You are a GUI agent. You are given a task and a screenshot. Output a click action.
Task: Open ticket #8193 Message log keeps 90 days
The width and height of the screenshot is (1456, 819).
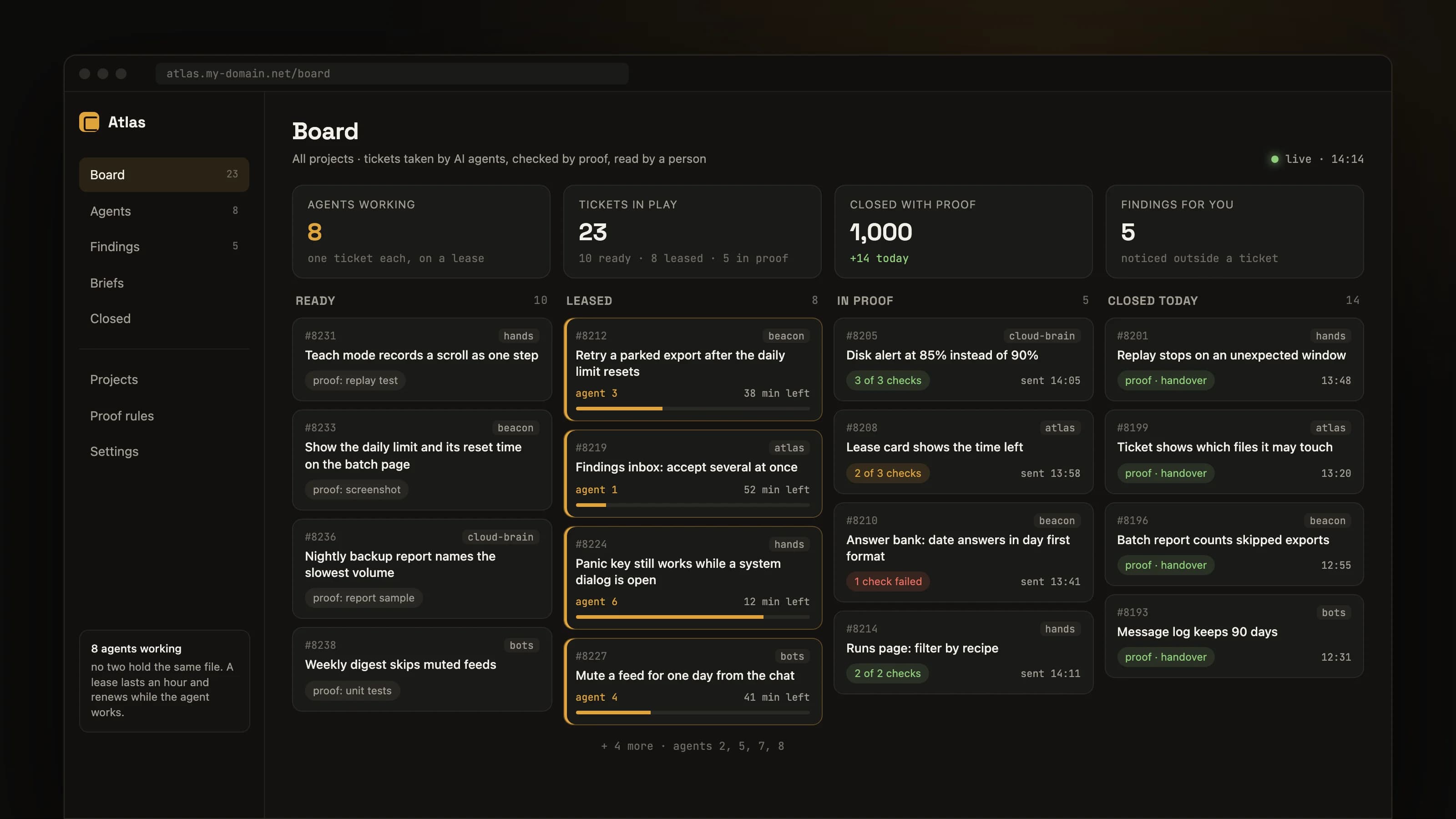tap(1234, 637)
